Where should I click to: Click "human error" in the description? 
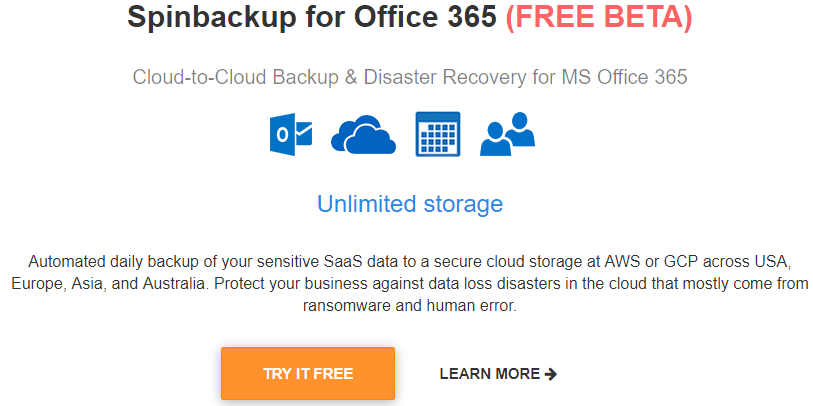point(474,306)
